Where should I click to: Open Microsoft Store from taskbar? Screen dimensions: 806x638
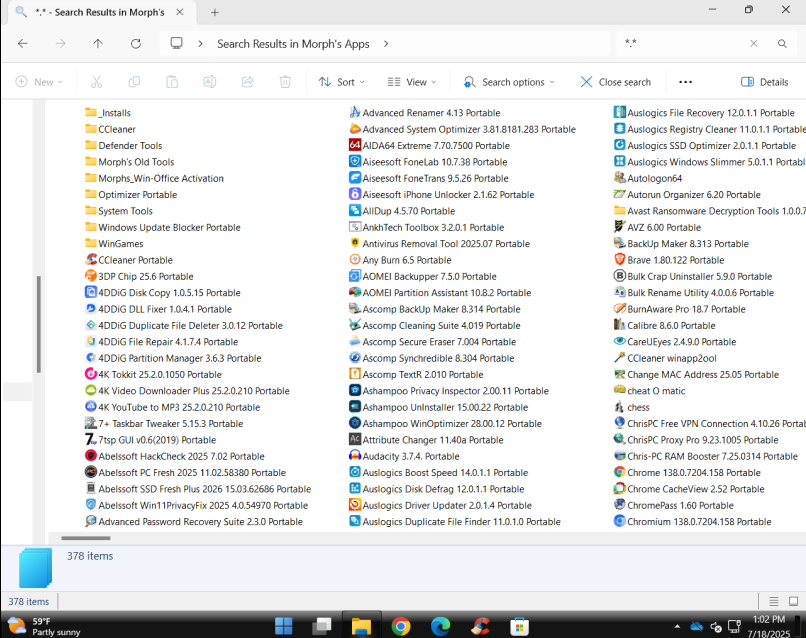[520, 626]
